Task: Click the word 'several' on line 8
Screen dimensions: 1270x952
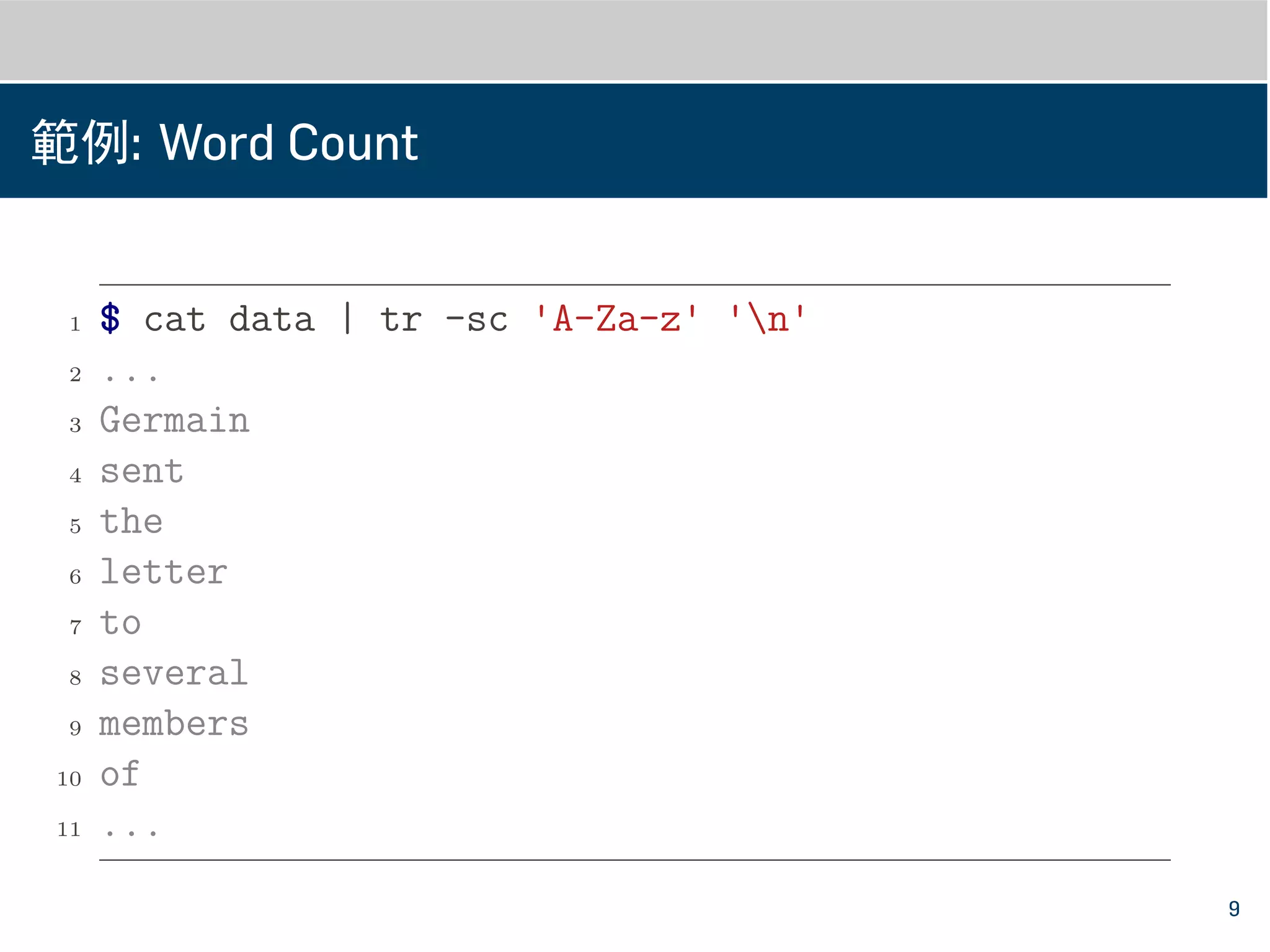Action: 174,672
